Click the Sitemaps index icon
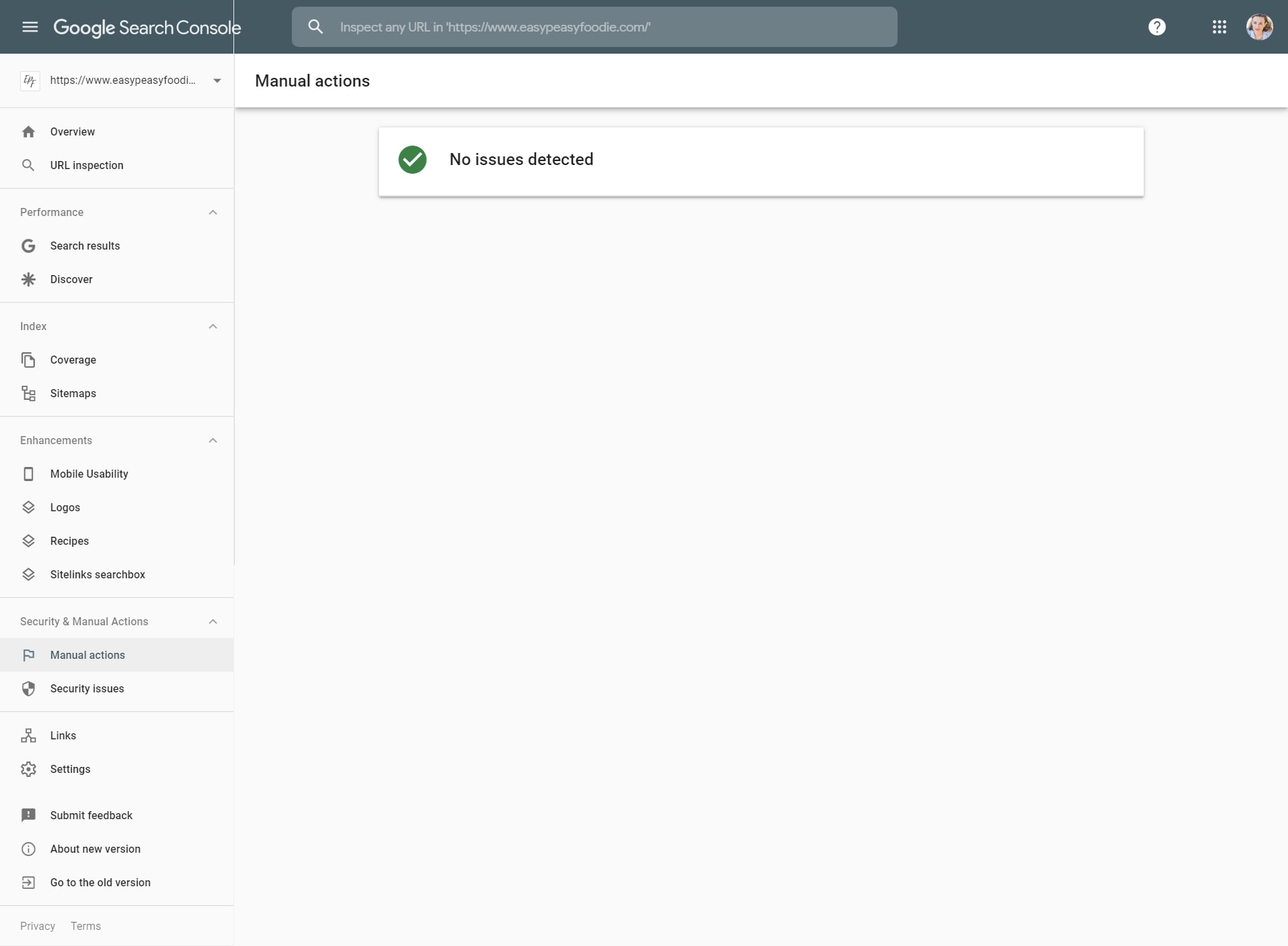The image size is (1288, 946). pyautogui.click(x=28, y=393)
